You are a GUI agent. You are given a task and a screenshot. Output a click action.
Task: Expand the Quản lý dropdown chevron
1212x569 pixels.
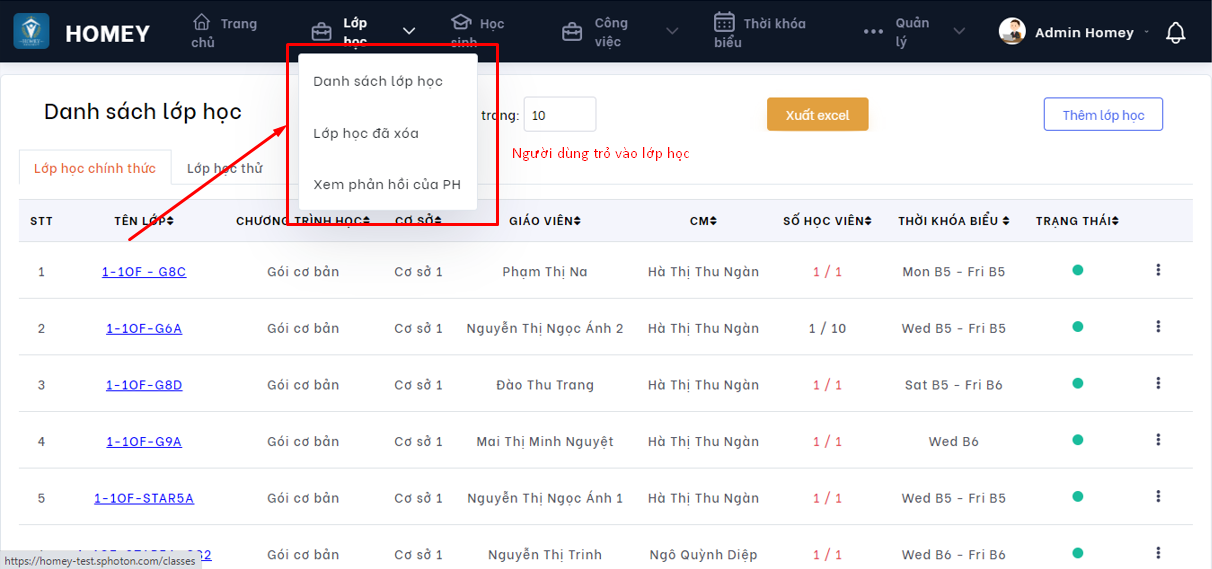click(x=959, y=32)
